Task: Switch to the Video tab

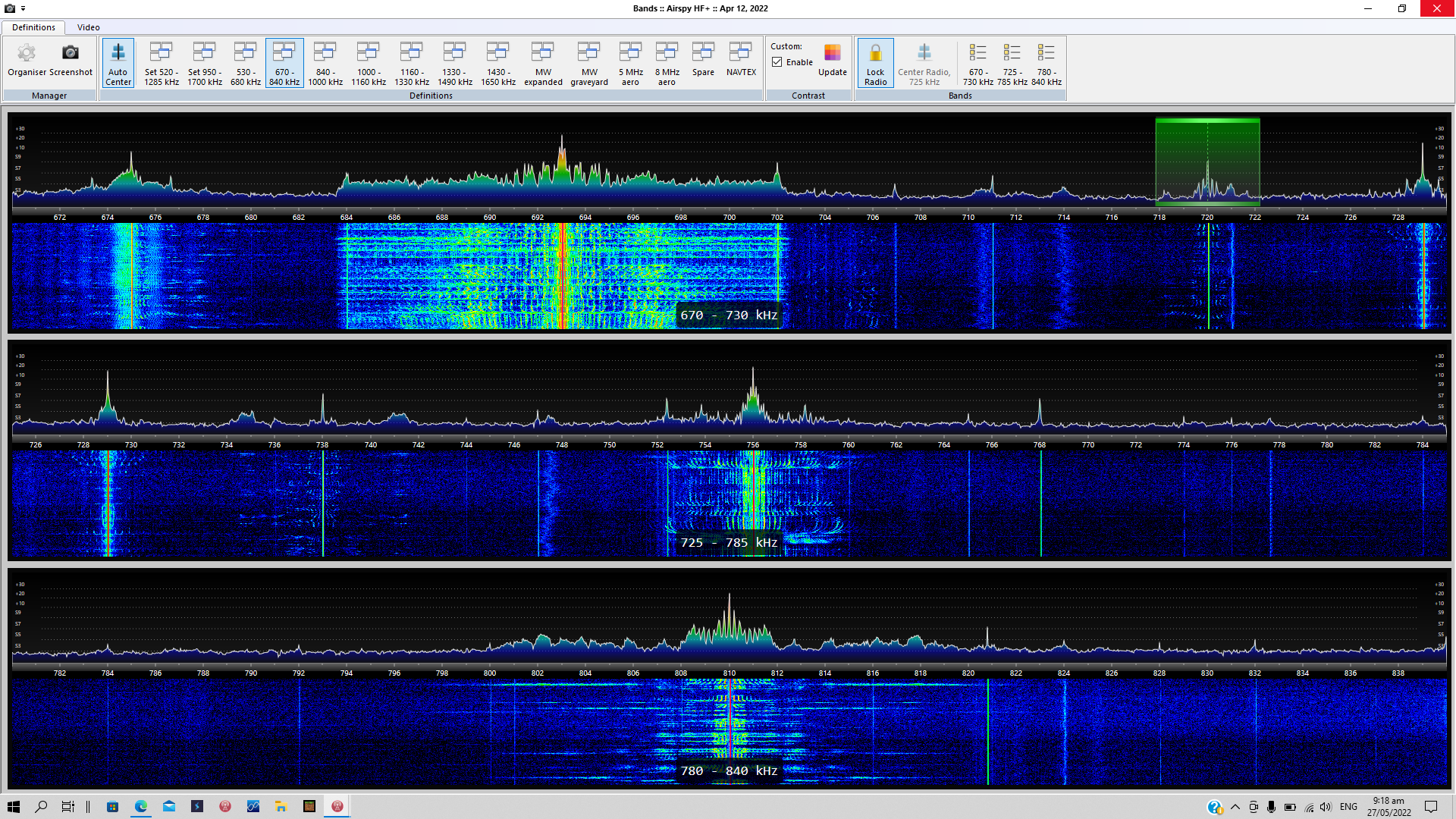Action: (88, 27)
